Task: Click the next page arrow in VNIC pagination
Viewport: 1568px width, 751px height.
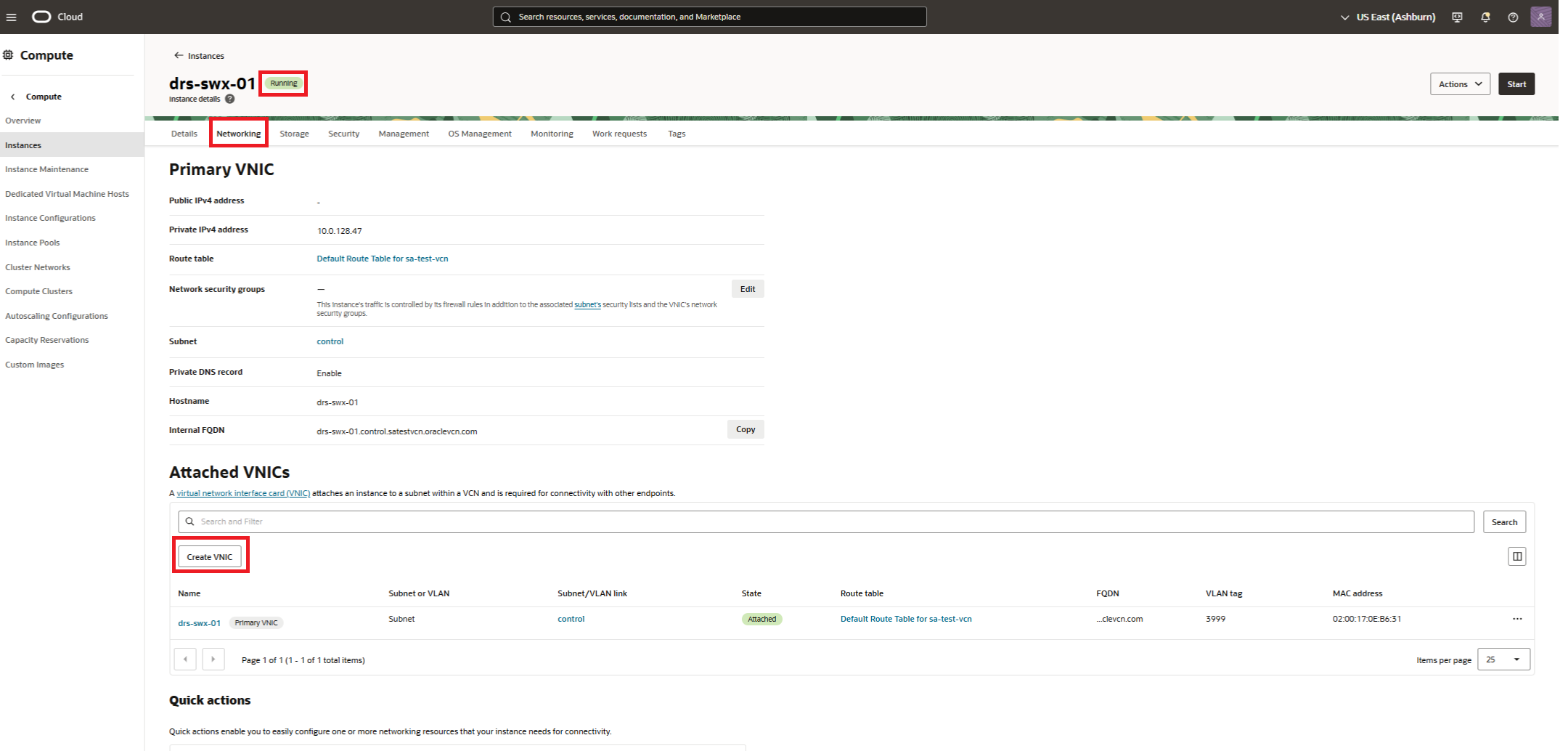Action: point(213,659)
